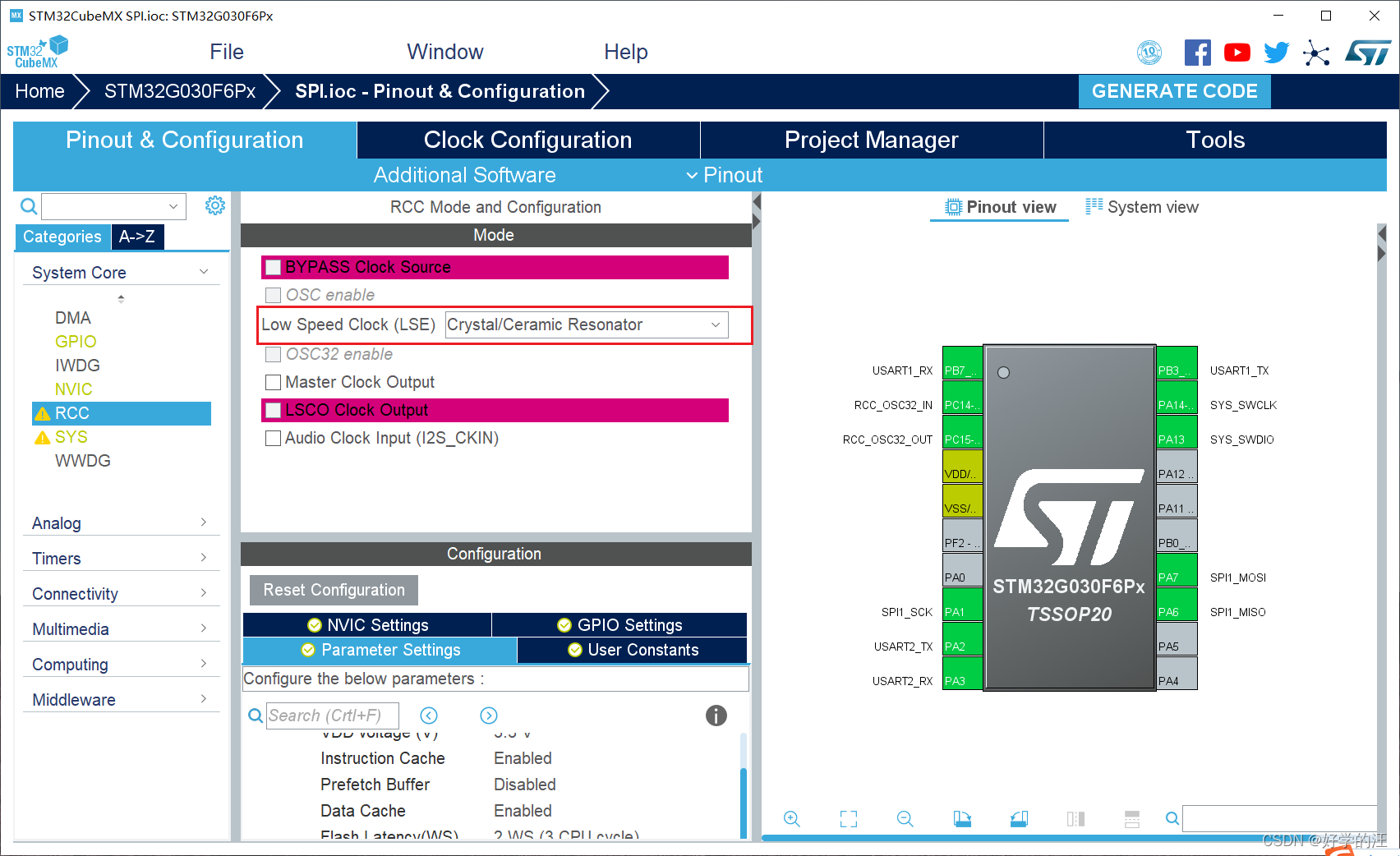1400x856 pixels.
Task: Zoom out of the pinout view
Action: (905, 818)
